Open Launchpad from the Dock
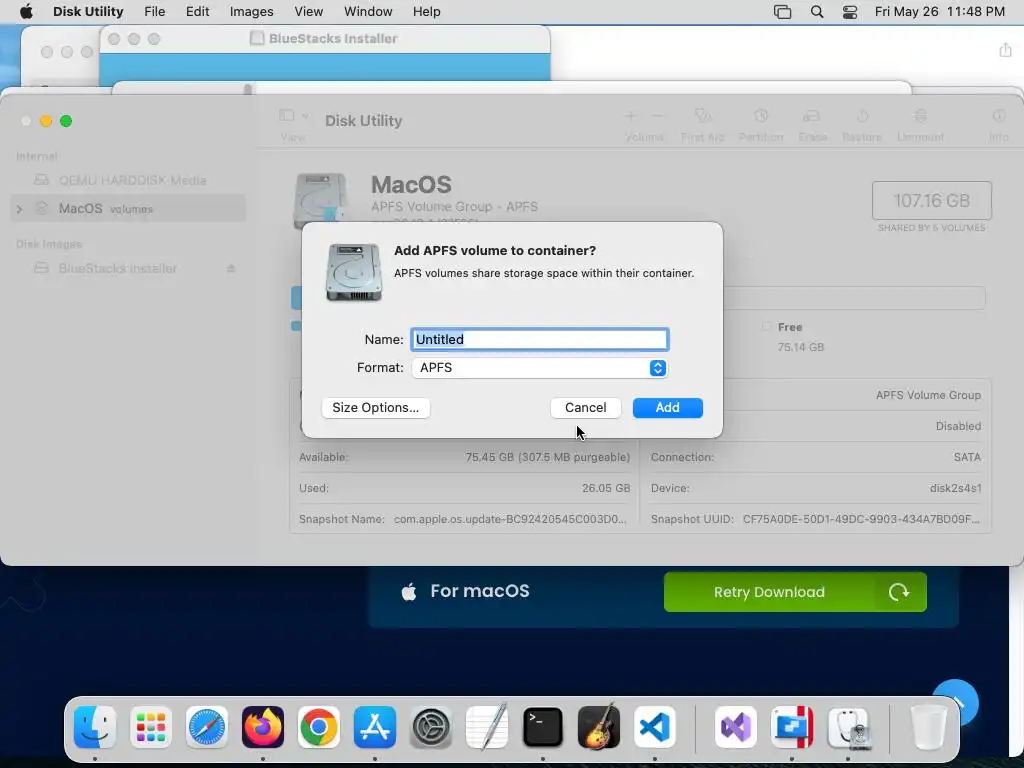Viewport: 1024px width, 768px height. (151, 727)
